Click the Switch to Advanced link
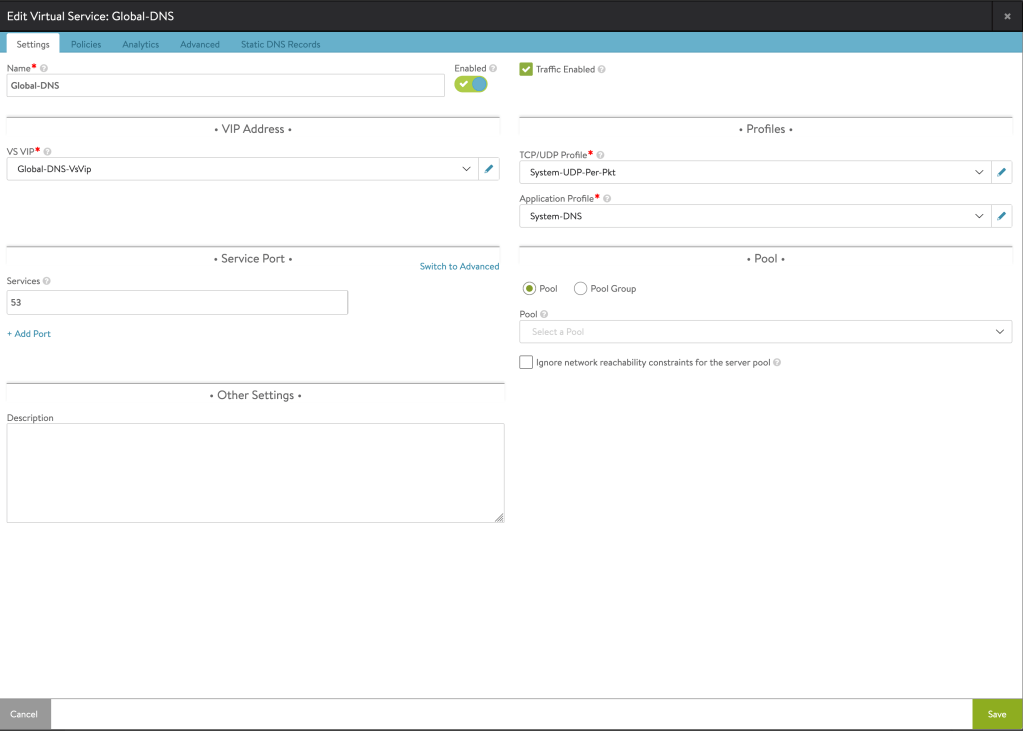The width and height of the screenshot is (1023, 731). (459, 266)
